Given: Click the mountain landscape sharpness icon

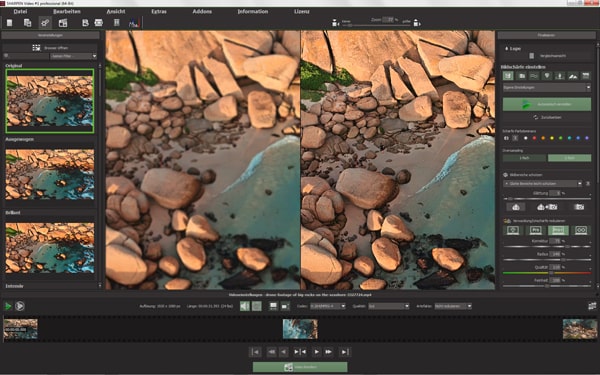Looking at the screenshot, I should click(572, 76).
